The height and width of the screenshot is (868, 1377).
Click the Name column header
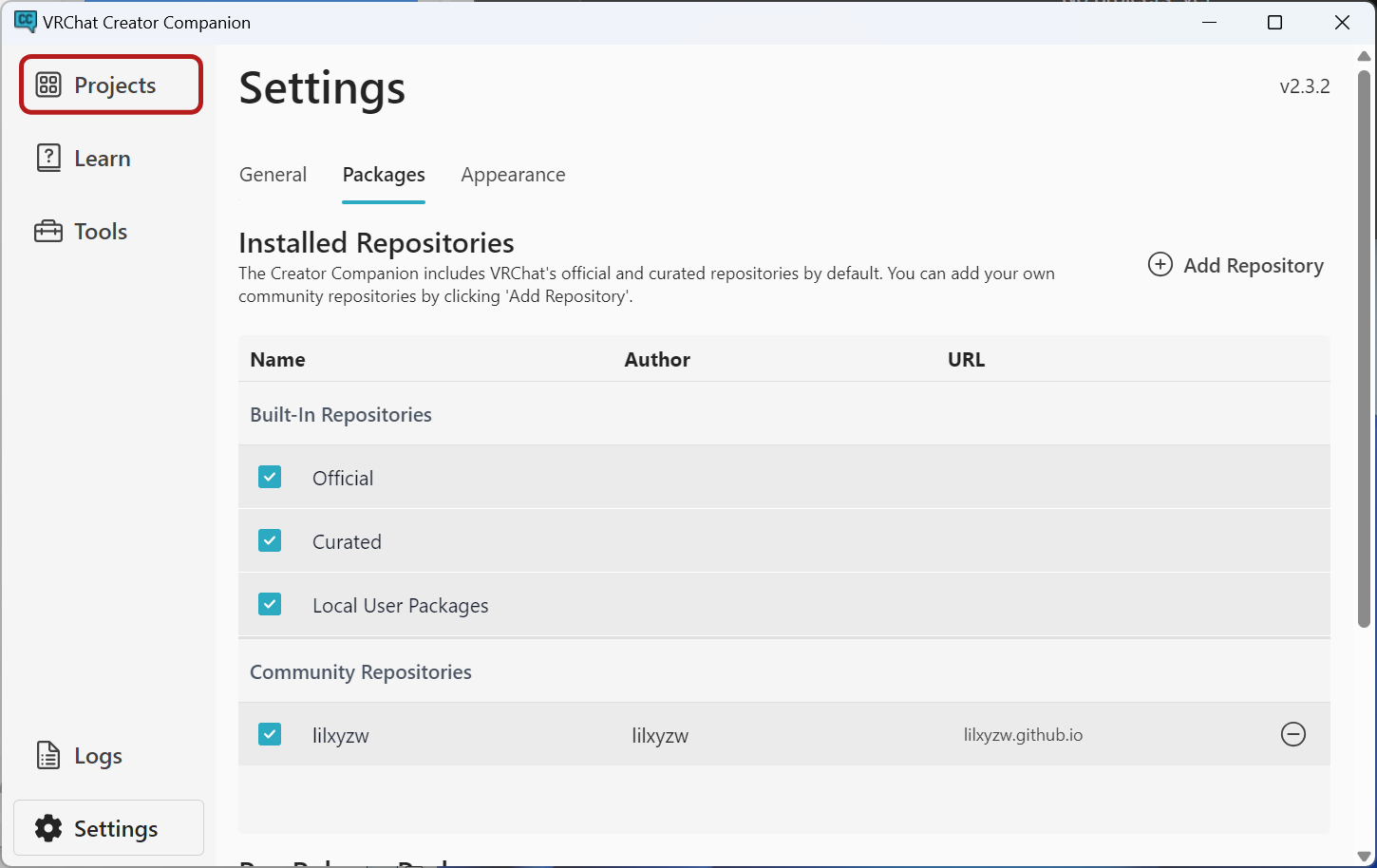coord(277,359)
